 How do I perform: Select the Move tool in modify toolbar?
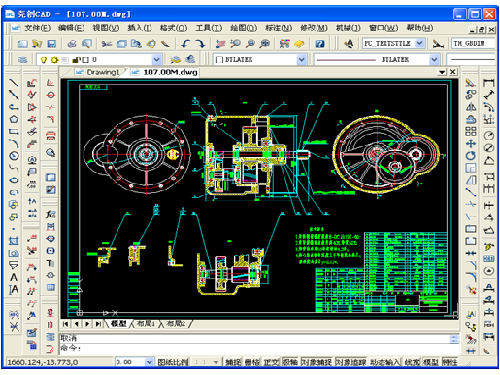[x=471, y=144]
